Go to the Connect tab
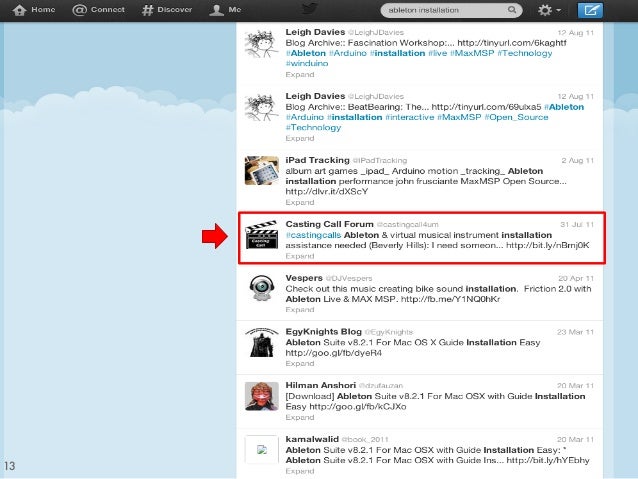The image size is (638, 479). [98, 10]
